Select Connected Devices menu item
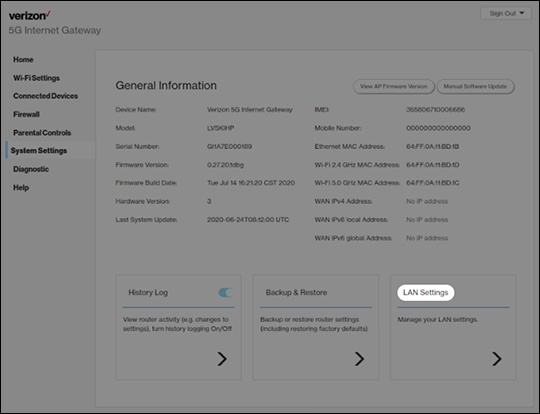 (x=45, y=96)
